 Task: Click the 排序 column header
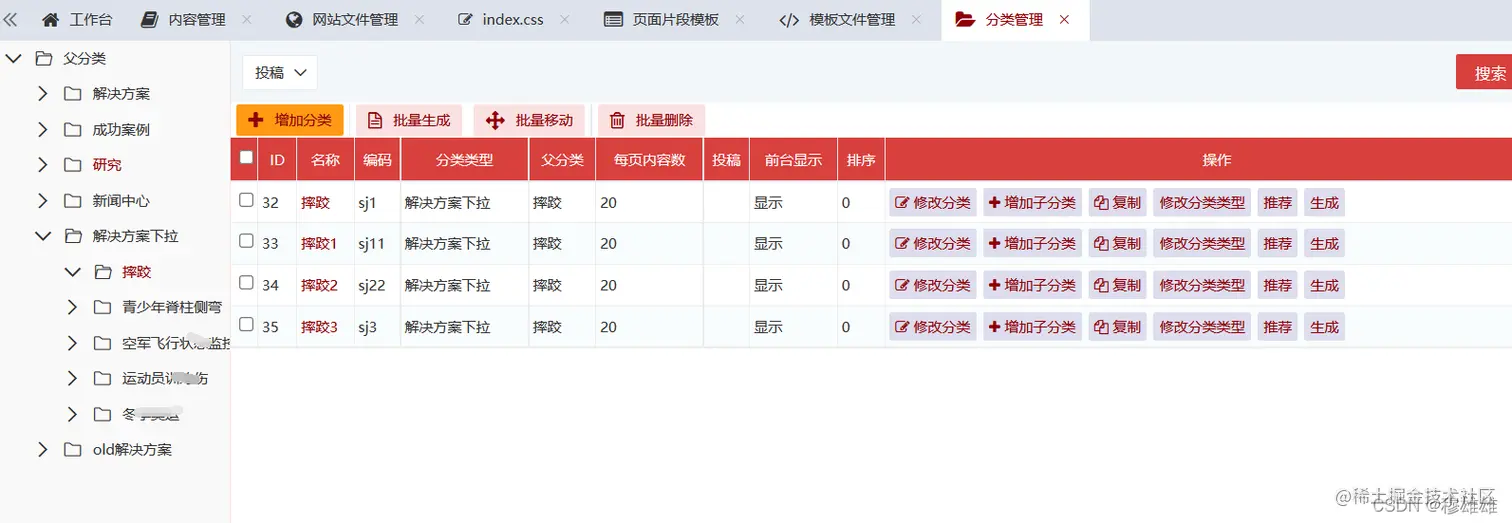click(861, 160)
